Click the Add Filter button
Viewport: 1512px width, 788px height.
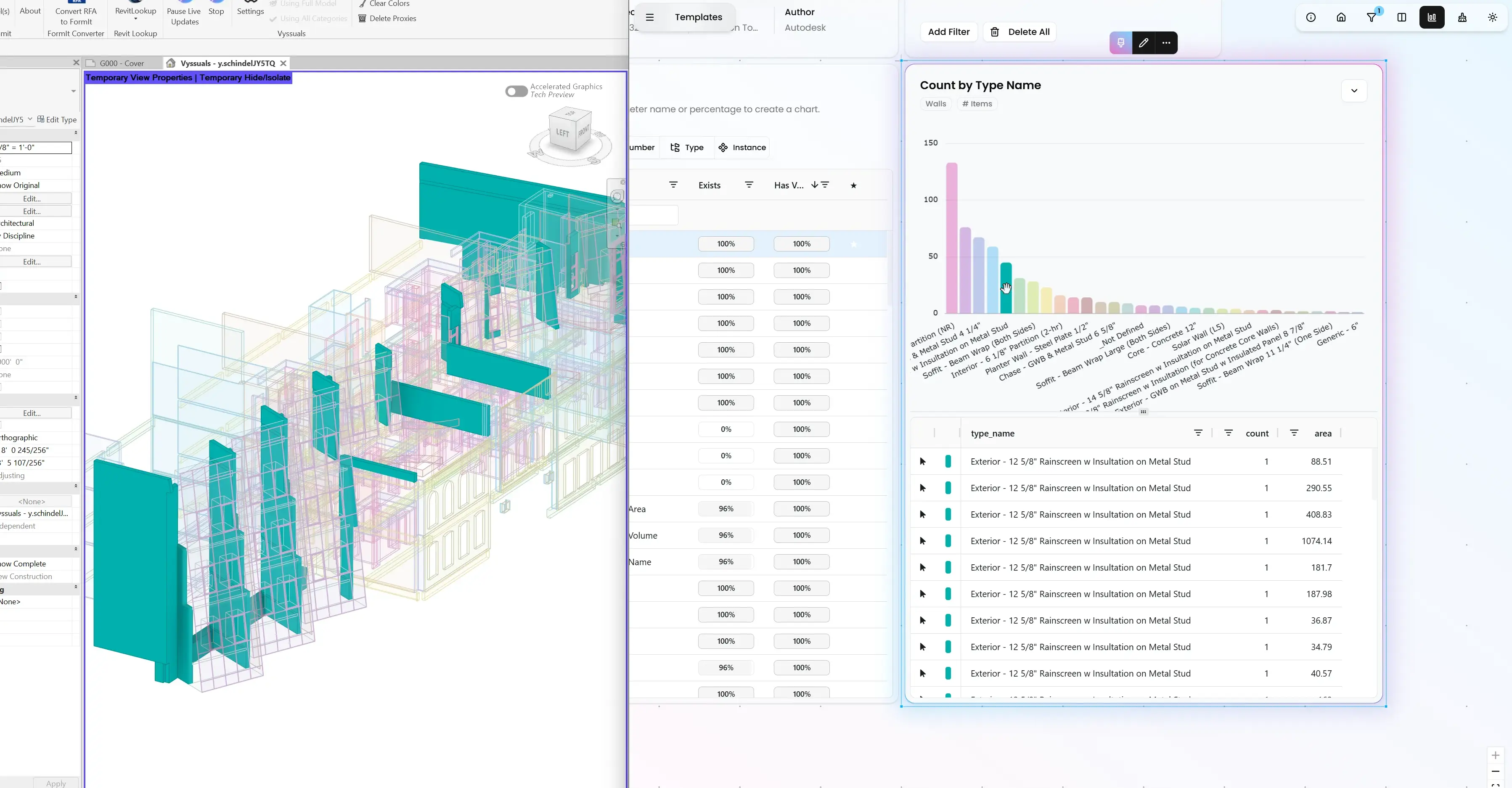pos(948,32)
